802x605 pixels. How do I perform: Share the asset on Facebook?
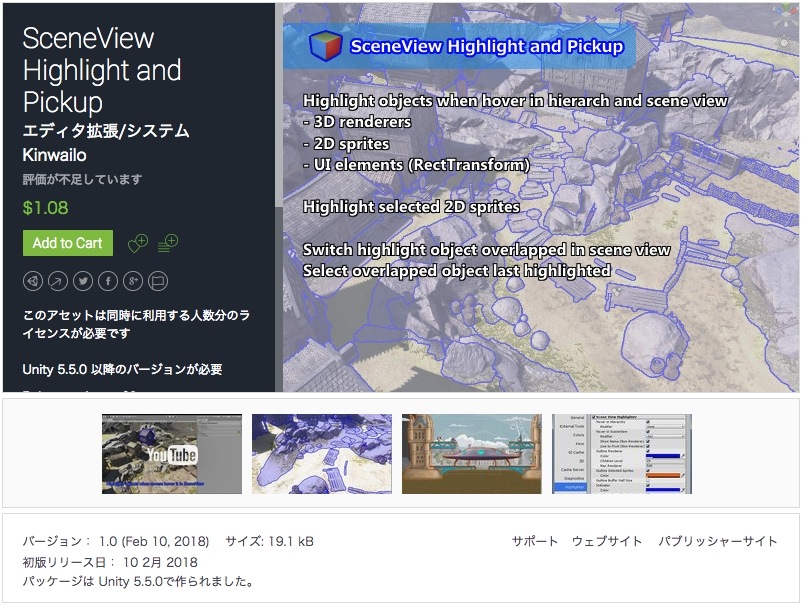tap(108, 281)
